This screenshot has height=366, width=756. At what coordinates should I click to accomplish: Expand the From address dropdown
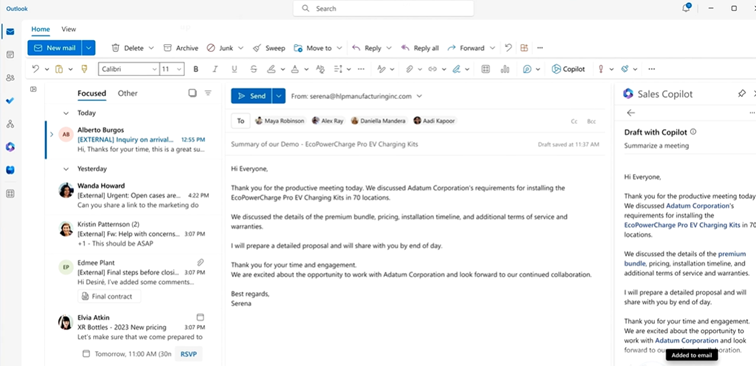[x=419, y=96]
